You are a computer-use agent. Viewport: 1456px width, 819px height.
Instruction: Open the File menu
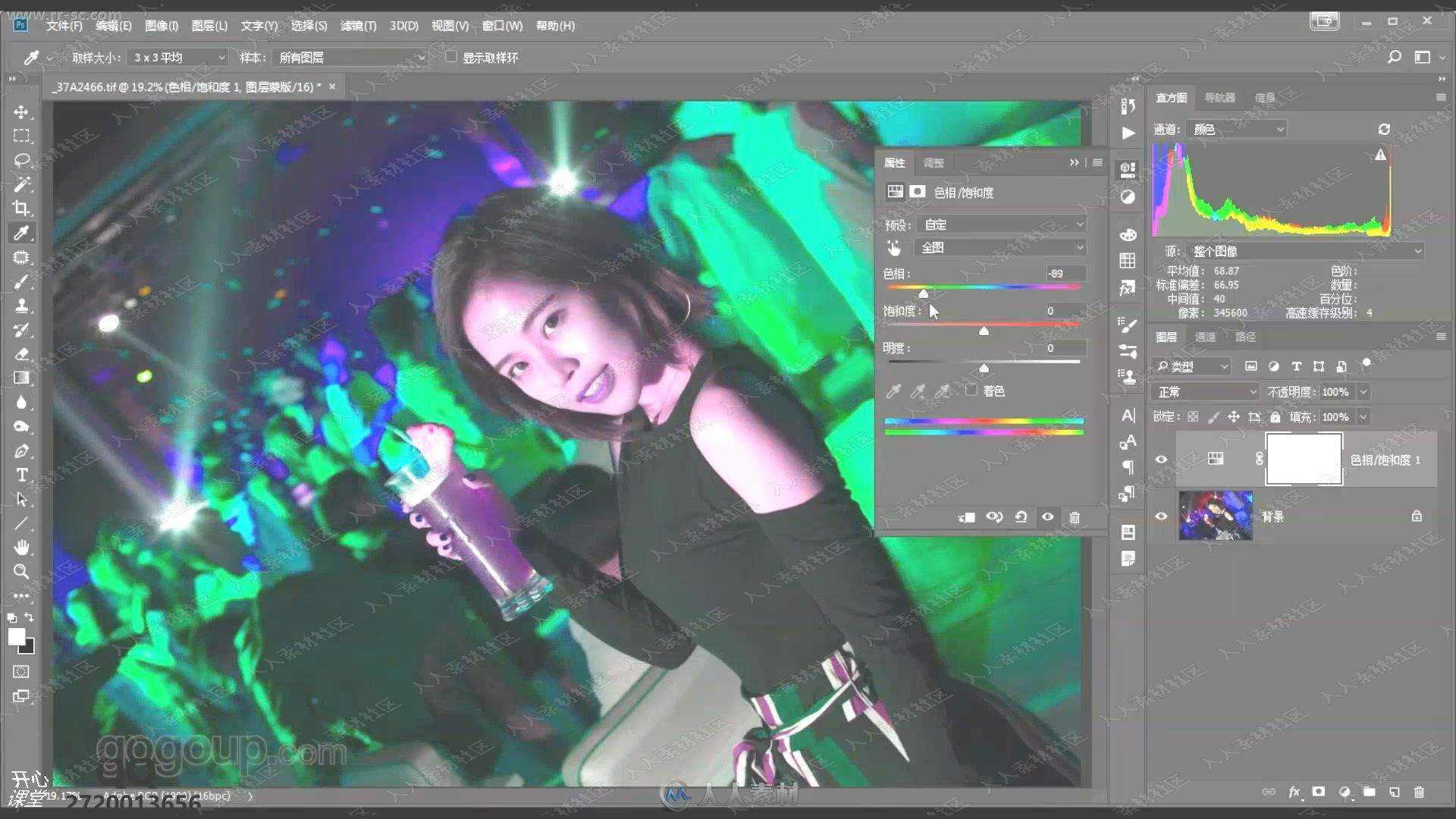coord(64,26)
